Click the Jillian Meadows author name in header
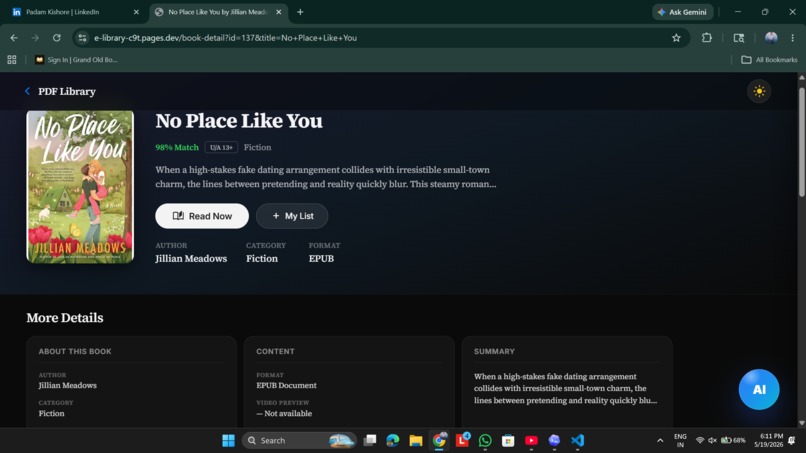The image size is (806, 453). pyautogui.click(x=191, y=259)
